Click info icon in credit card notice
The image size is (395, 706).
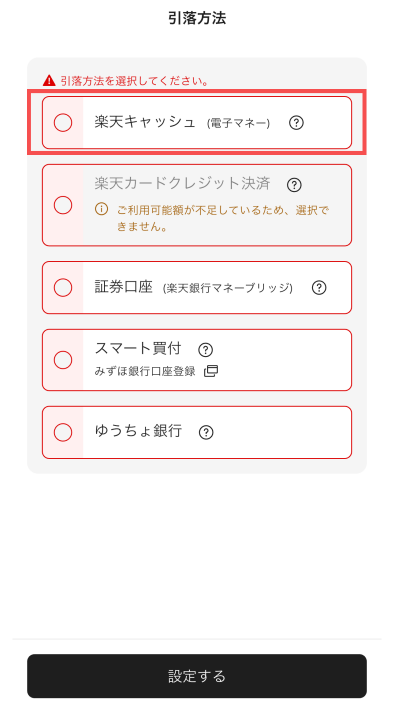[101, 209]
